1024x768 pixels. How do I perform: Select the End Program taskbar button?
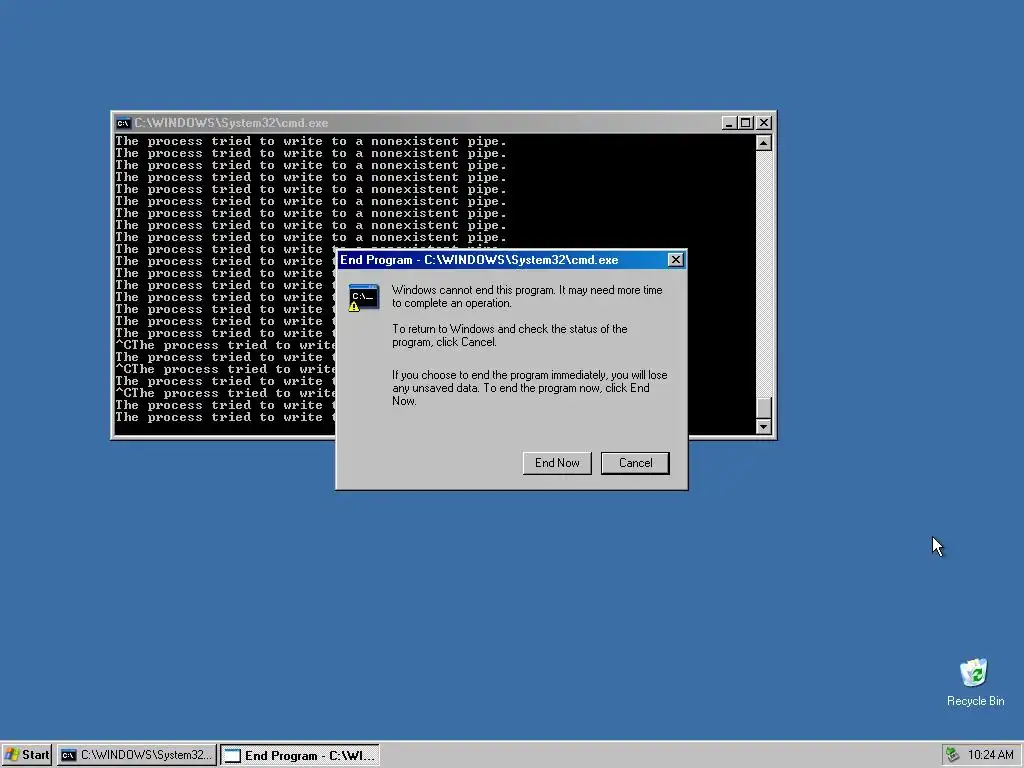pos(300,755)
